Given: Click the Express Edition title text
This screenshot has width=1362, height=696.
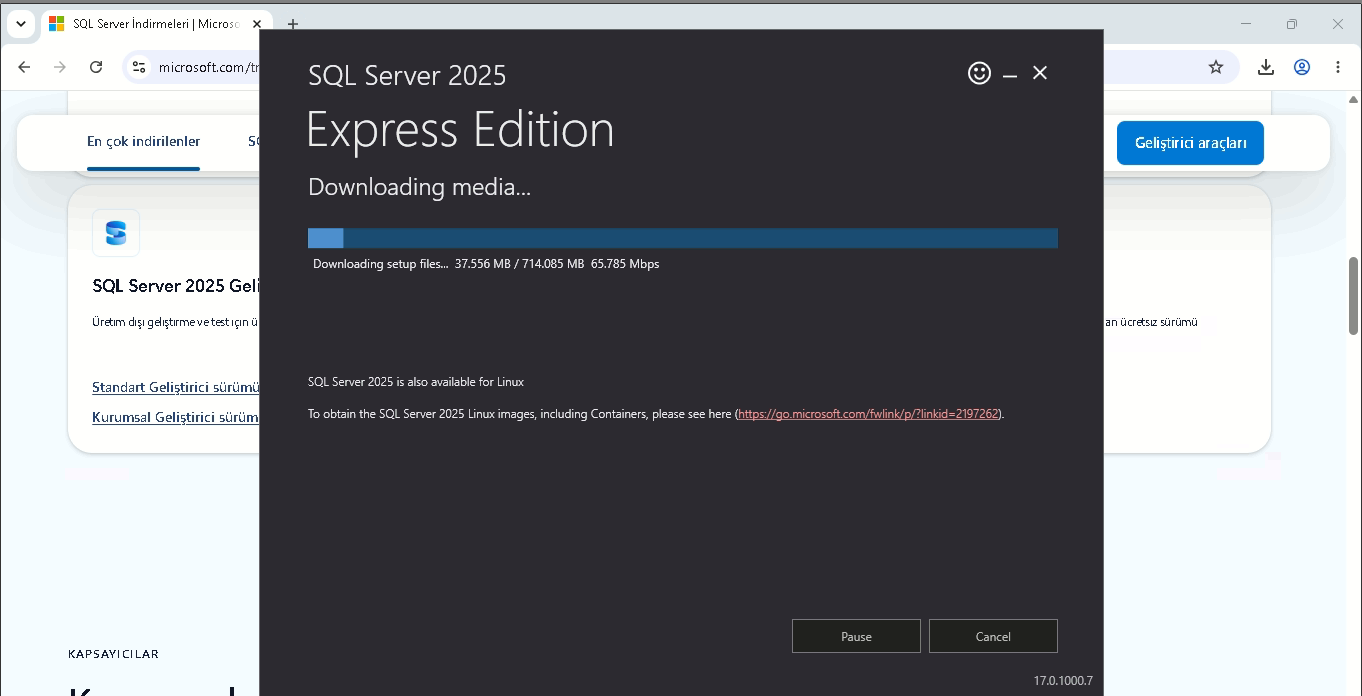Looking at the screenshot, I should tap(460, 130).
